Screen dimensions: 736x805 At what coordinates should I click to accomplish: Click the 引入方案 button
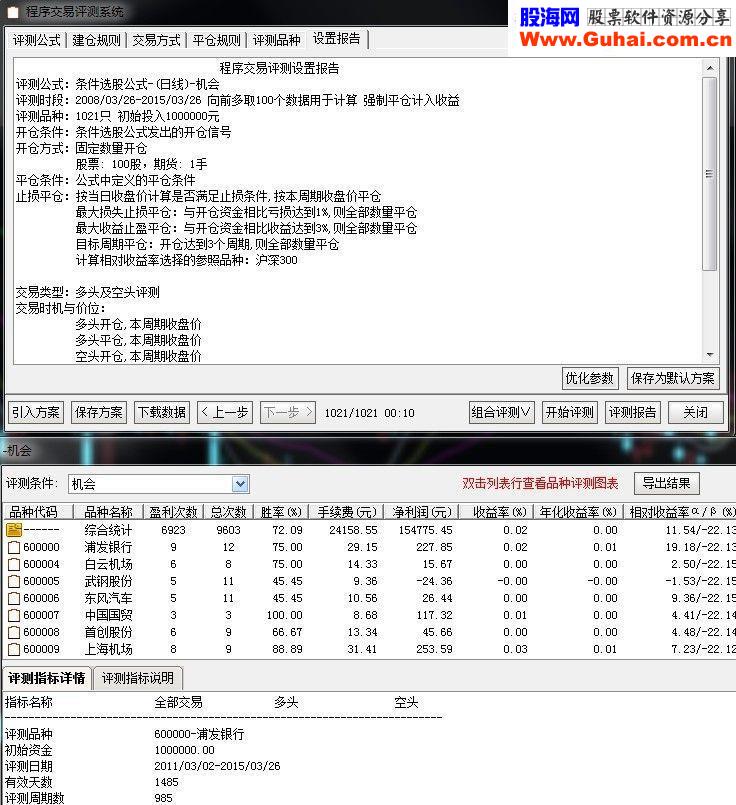36,412
